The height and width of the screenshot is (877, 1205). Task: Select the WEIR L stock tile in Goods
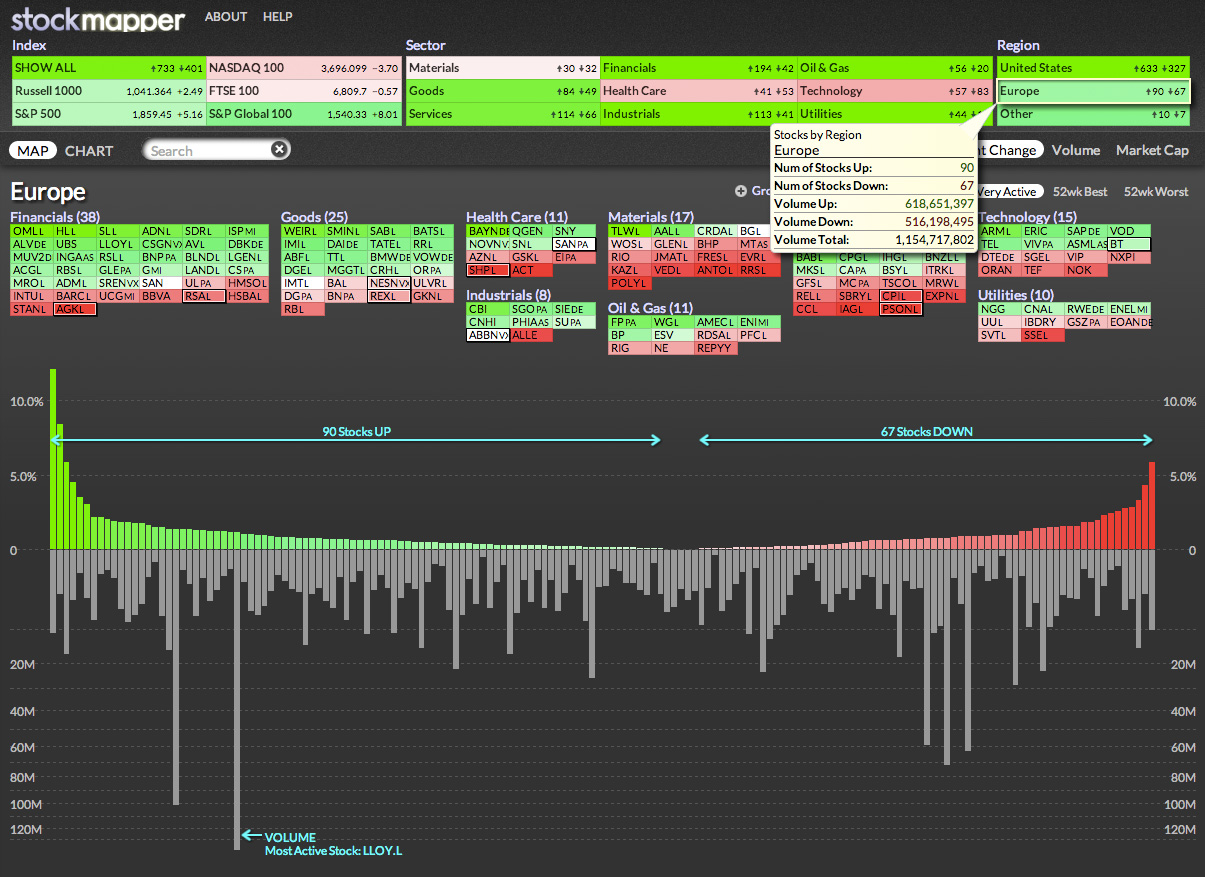tap(302, 231)
